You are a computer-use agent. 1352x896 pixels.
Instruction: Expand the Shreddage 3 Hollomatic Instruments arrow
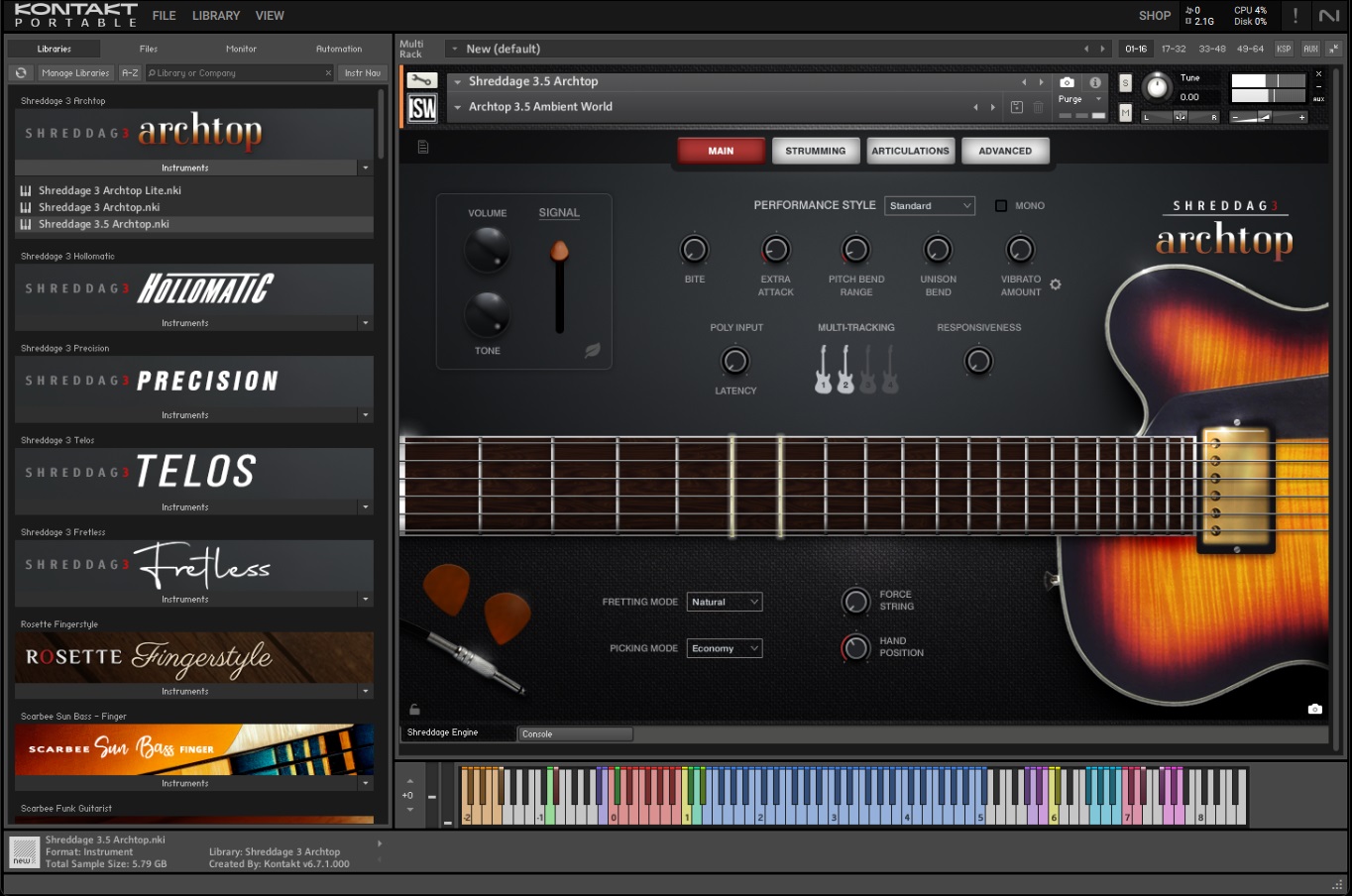366,323
